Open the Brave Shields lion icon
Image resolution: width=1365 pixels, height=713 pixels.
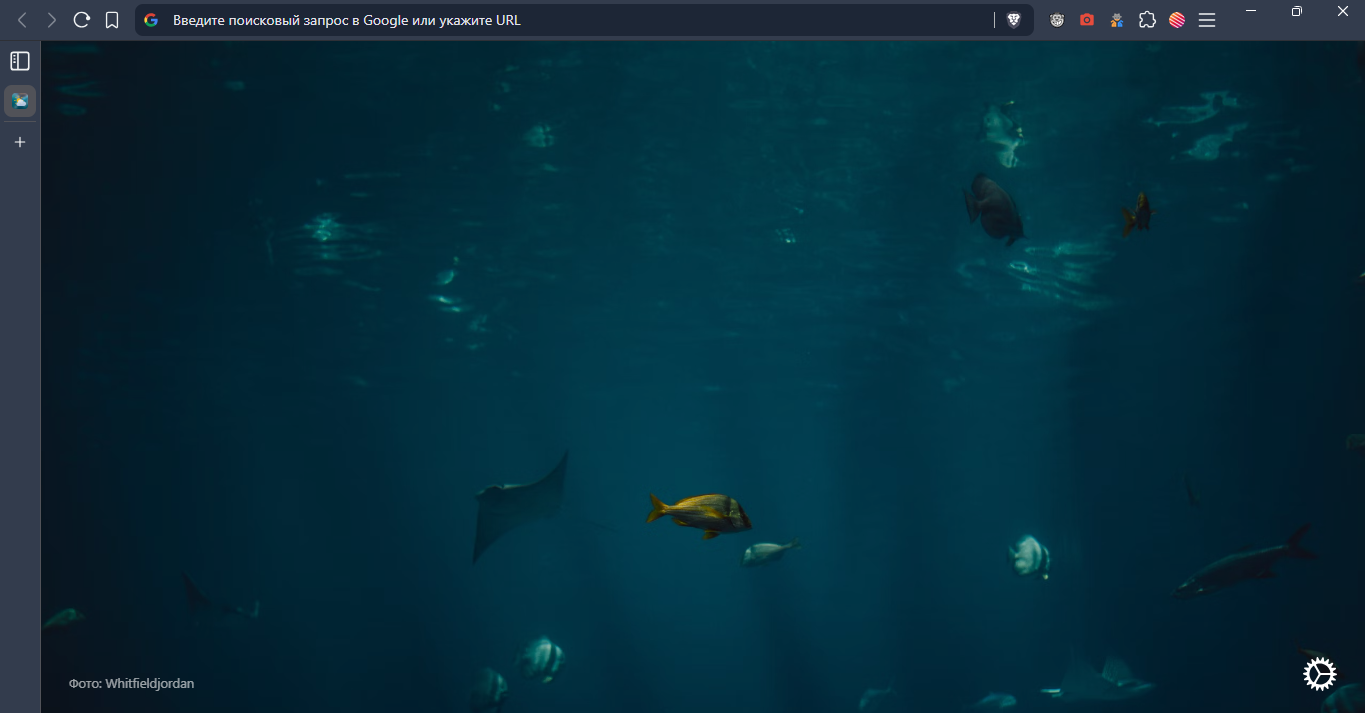tap(1013, 20)
